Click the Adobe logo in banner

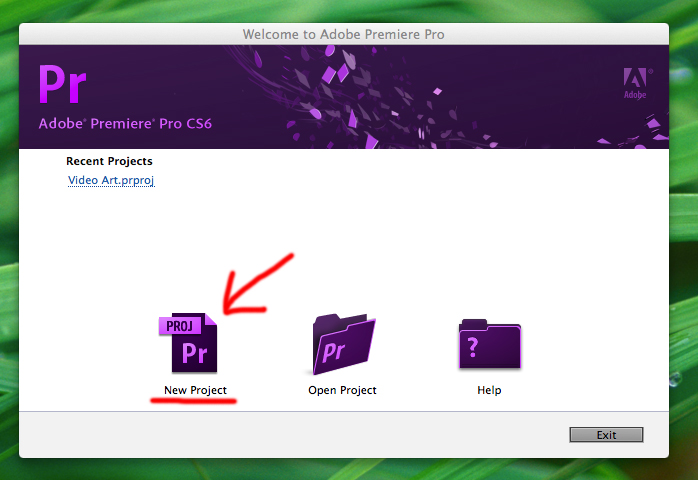[636, 83]
